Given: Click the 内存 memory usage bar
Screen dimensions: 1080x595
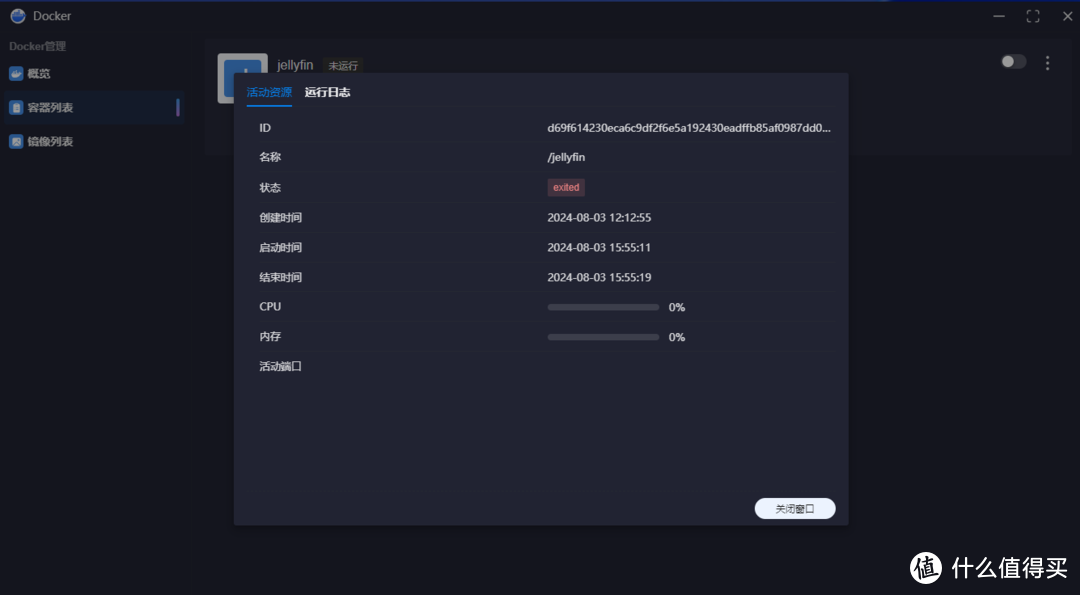Looking at the screenshot, I should click(x=602, y=337).
